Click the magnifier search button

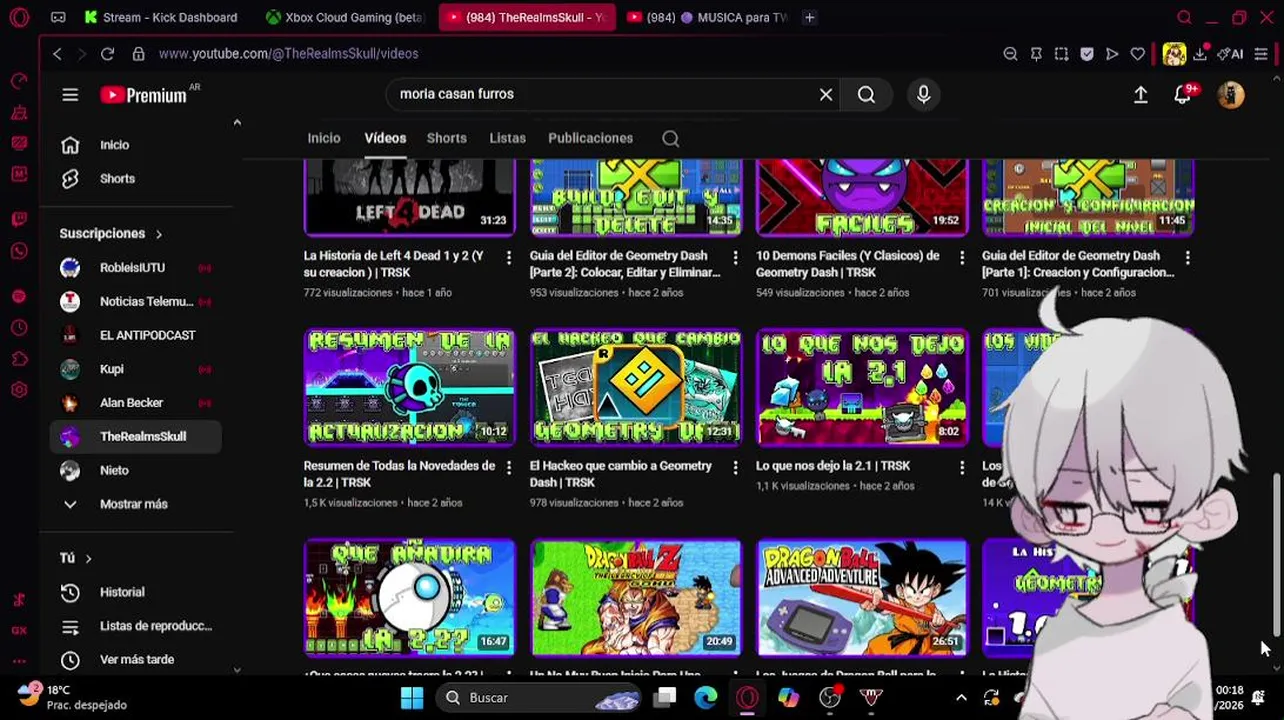[866, 94]
